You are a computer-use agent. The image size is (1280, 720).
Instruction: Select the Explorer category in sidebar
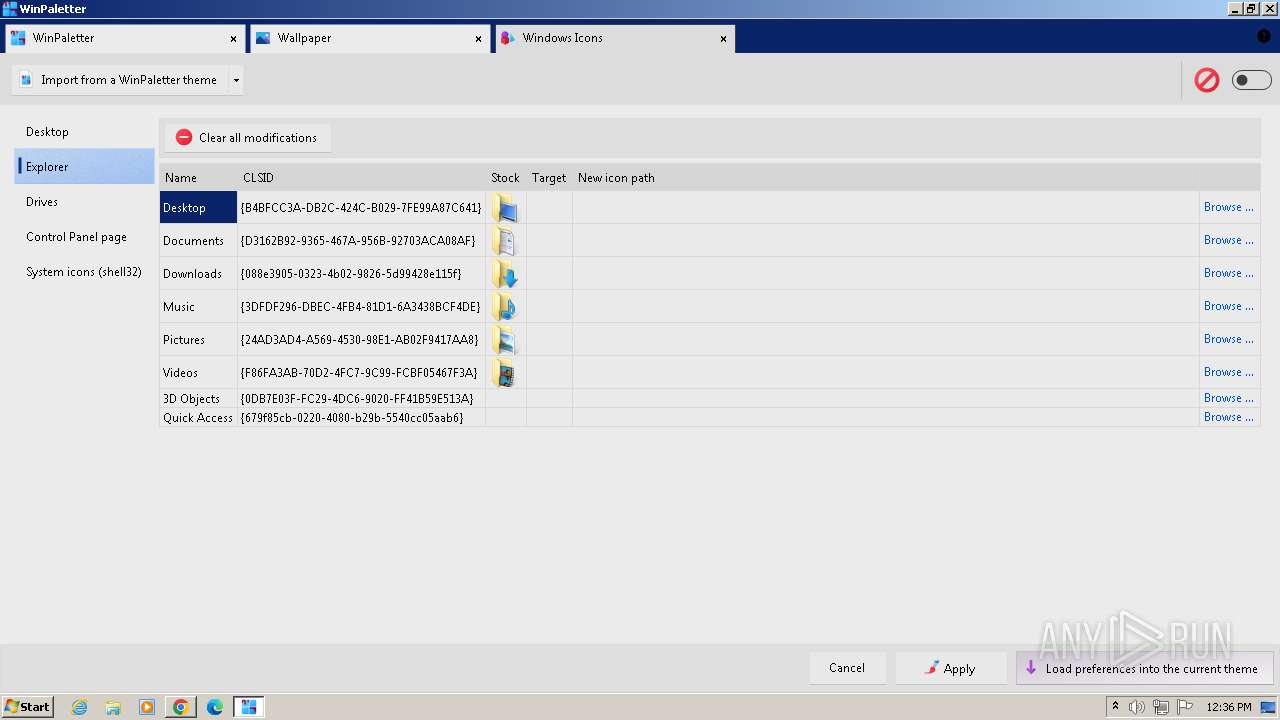click(84, 167)
